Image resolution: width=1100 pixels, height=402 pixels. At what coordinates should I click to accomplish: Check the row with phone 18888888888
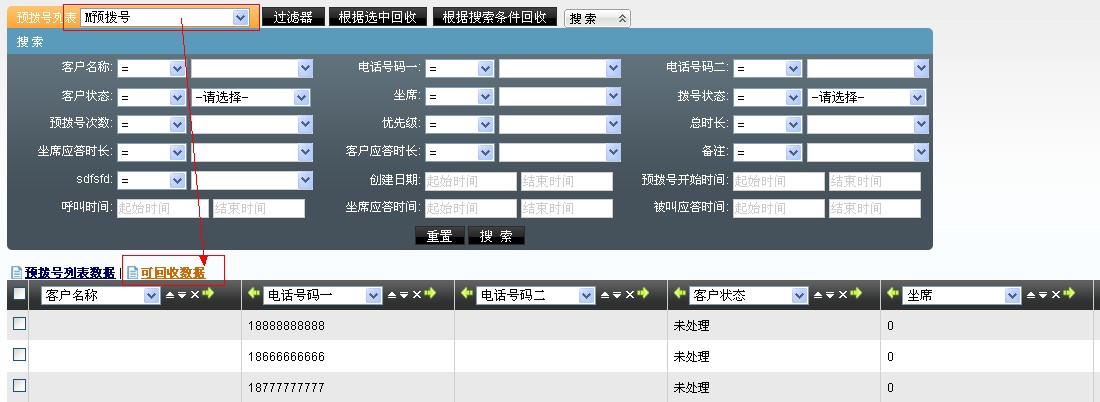coord(19,324)
